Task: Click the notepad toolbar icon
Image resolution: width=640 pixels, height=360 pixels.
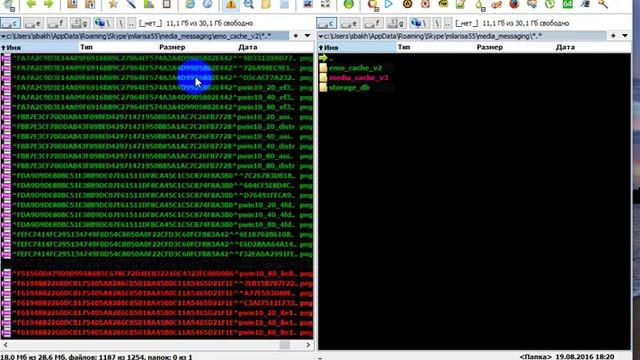Action: [460, 4]
